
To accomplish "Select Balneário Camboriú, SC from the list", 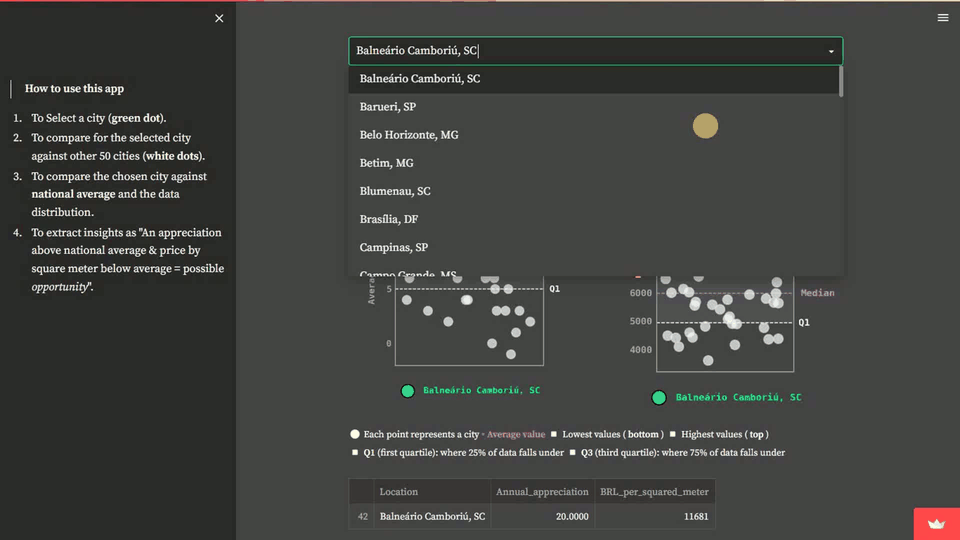I will [420, 79].
